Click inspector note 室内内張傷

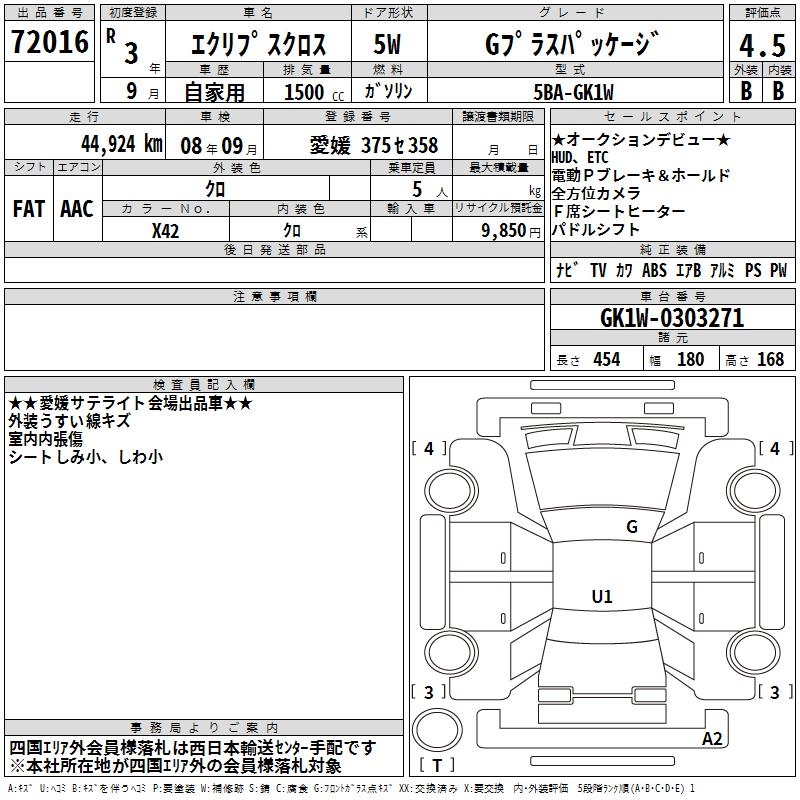pos(45,439)
